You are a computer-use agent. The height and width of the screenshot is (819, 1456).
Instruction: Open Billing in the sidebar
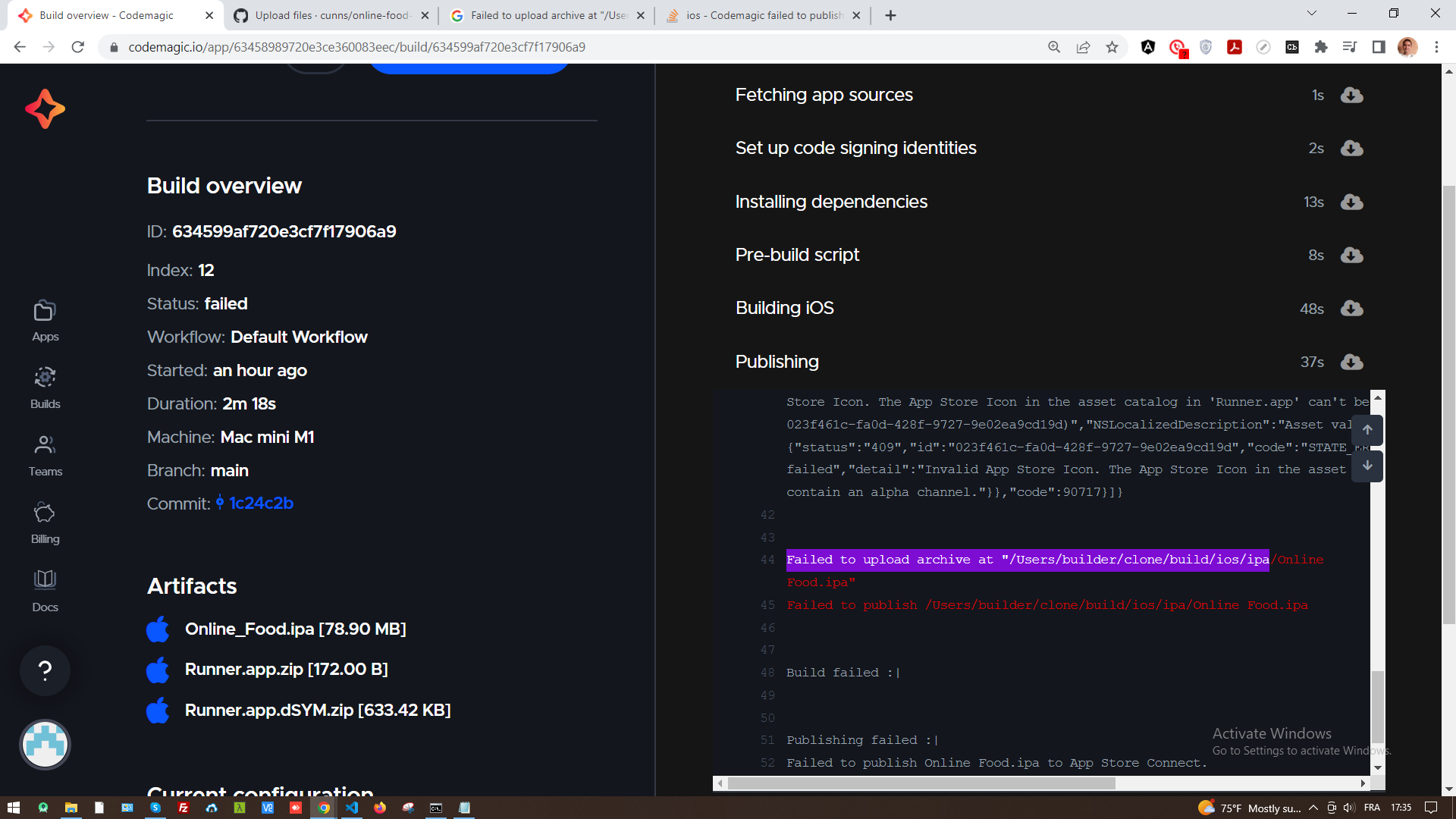[x=45, y=523]
